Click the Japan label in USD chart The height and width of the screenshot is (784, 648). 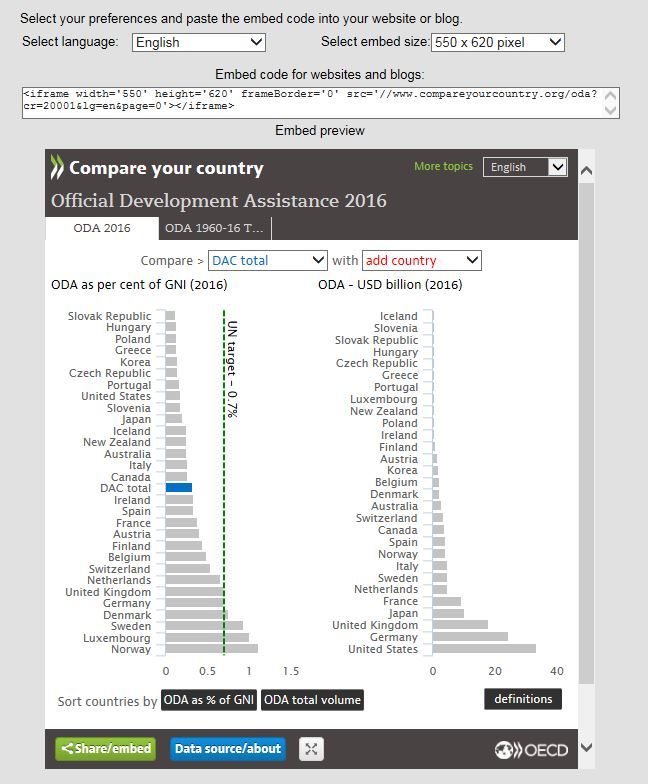(403, 613)
